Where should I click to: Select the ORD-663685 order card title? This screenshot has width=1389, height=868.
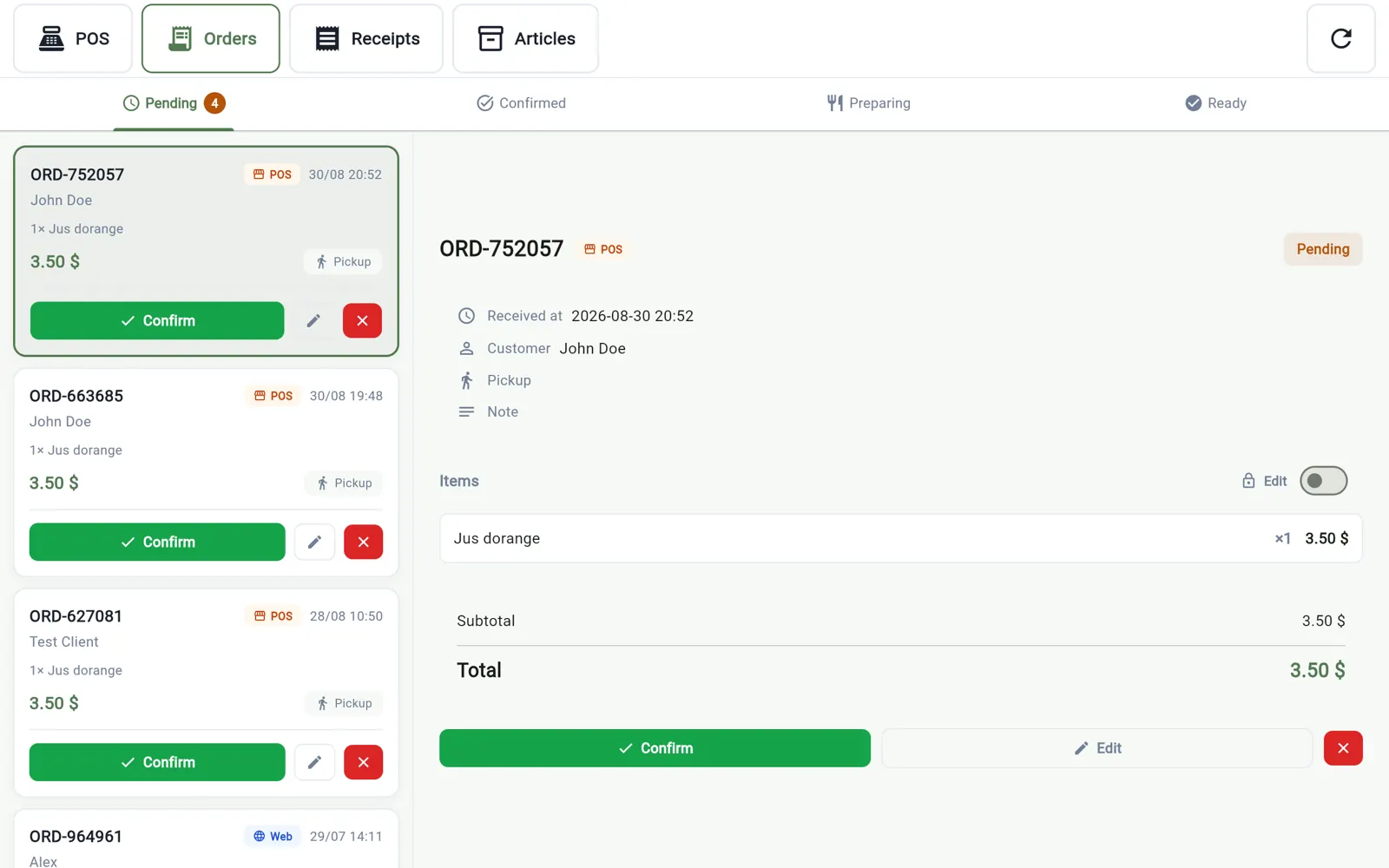76,396
